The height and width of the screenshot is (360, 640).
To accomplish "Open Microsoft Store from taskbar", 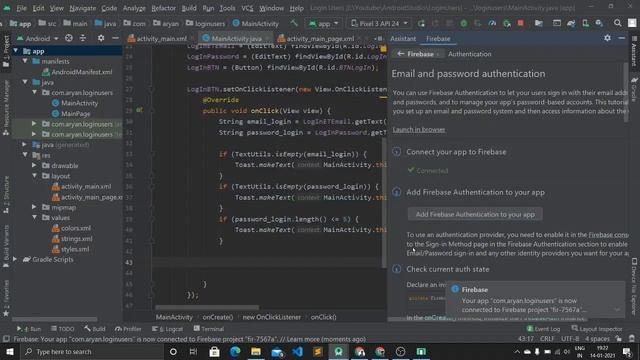I will [214, 351].
